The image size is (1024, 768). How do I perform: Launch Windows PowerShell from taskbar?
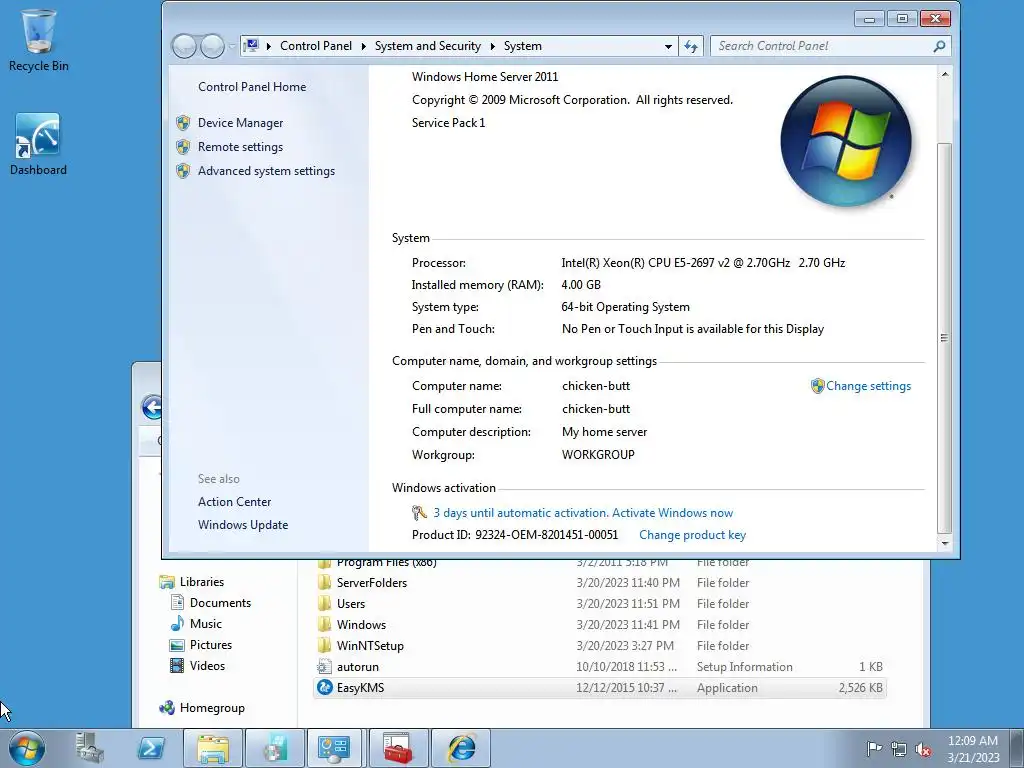(151, 748)
